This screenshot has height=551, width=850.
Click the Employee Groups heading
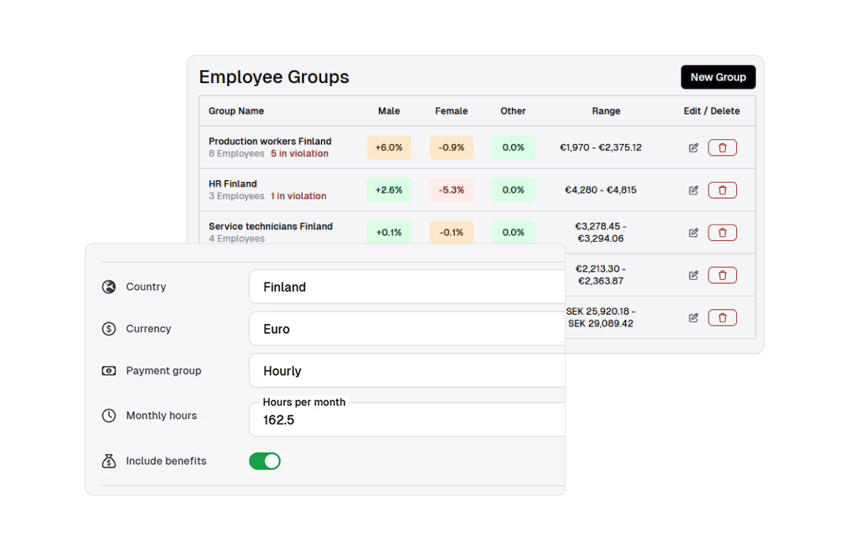[274, 77]
